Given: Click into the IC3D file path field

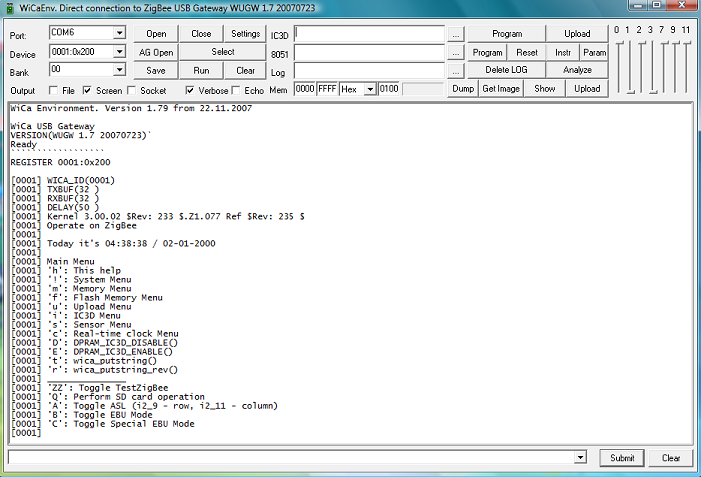Looking at the screenshot, I should point(369,34).
